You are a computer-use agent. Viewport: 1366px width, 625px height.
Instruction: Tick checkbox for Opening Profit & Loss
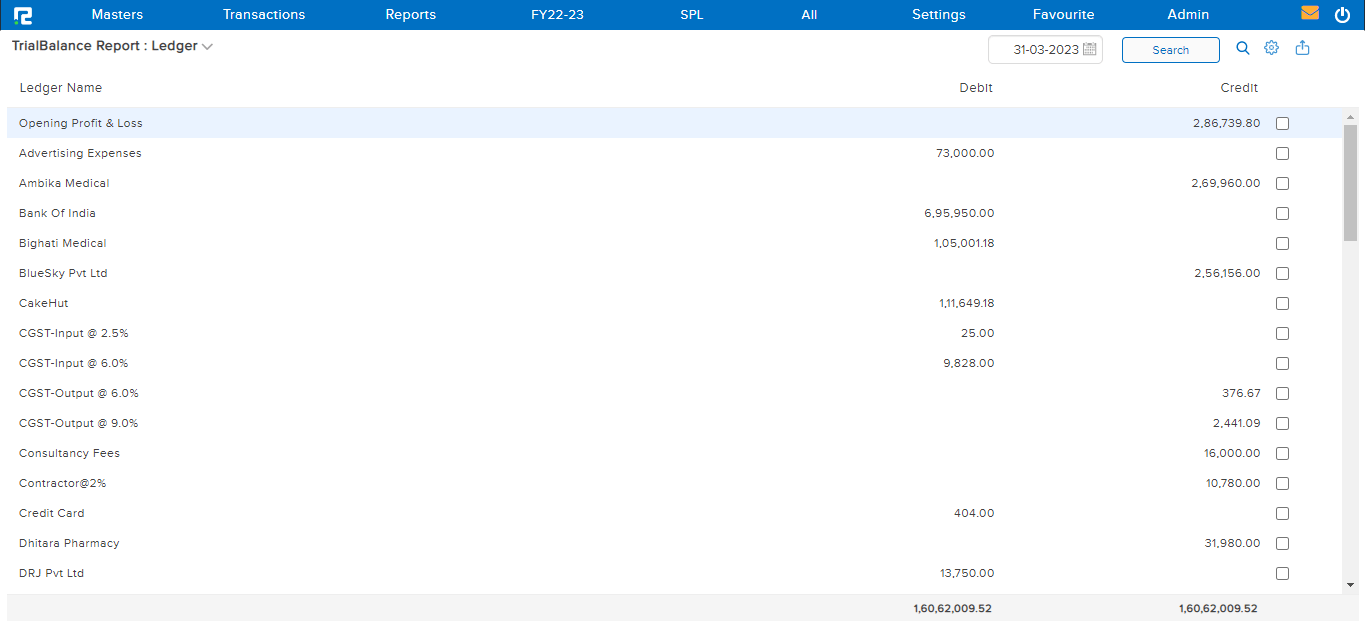[1282, 123]
